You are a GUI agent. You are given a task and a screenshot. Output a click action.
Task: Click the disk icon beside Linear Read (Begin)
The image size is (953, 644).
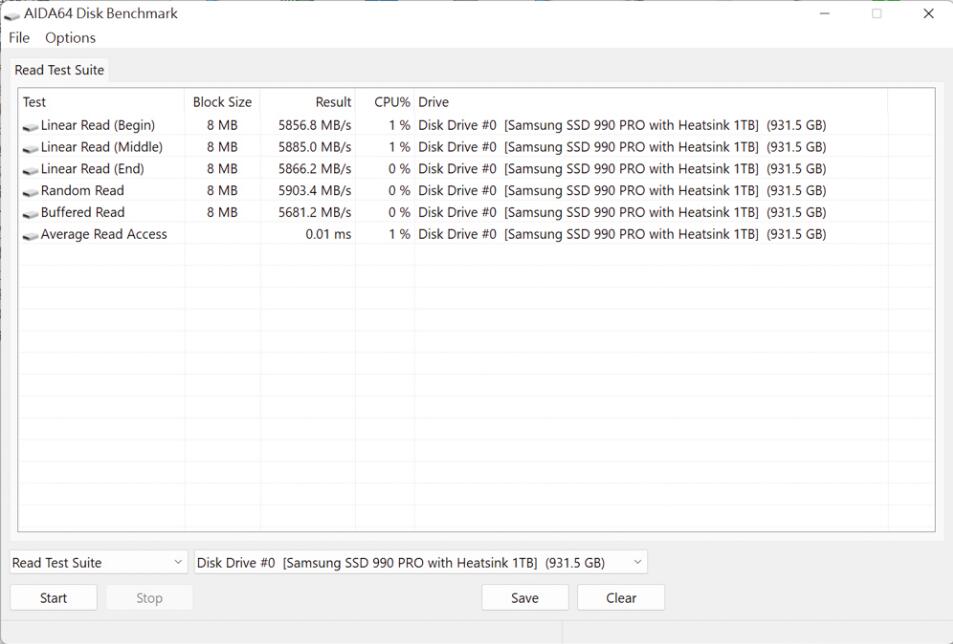pos(30,126)
